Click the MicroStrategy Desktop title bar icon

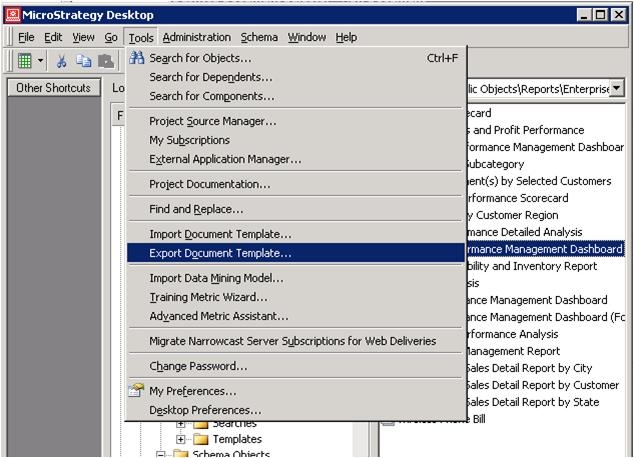click(x=12, y=14)
